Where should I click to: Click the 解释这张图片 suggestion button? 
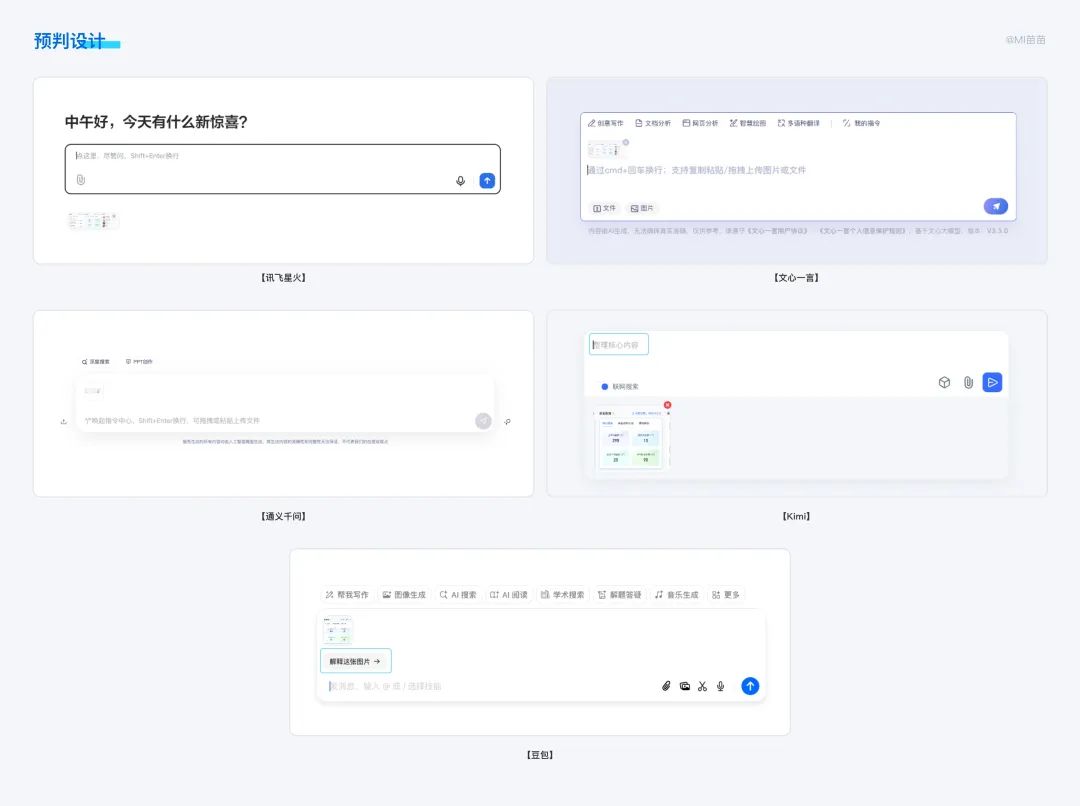355,661
